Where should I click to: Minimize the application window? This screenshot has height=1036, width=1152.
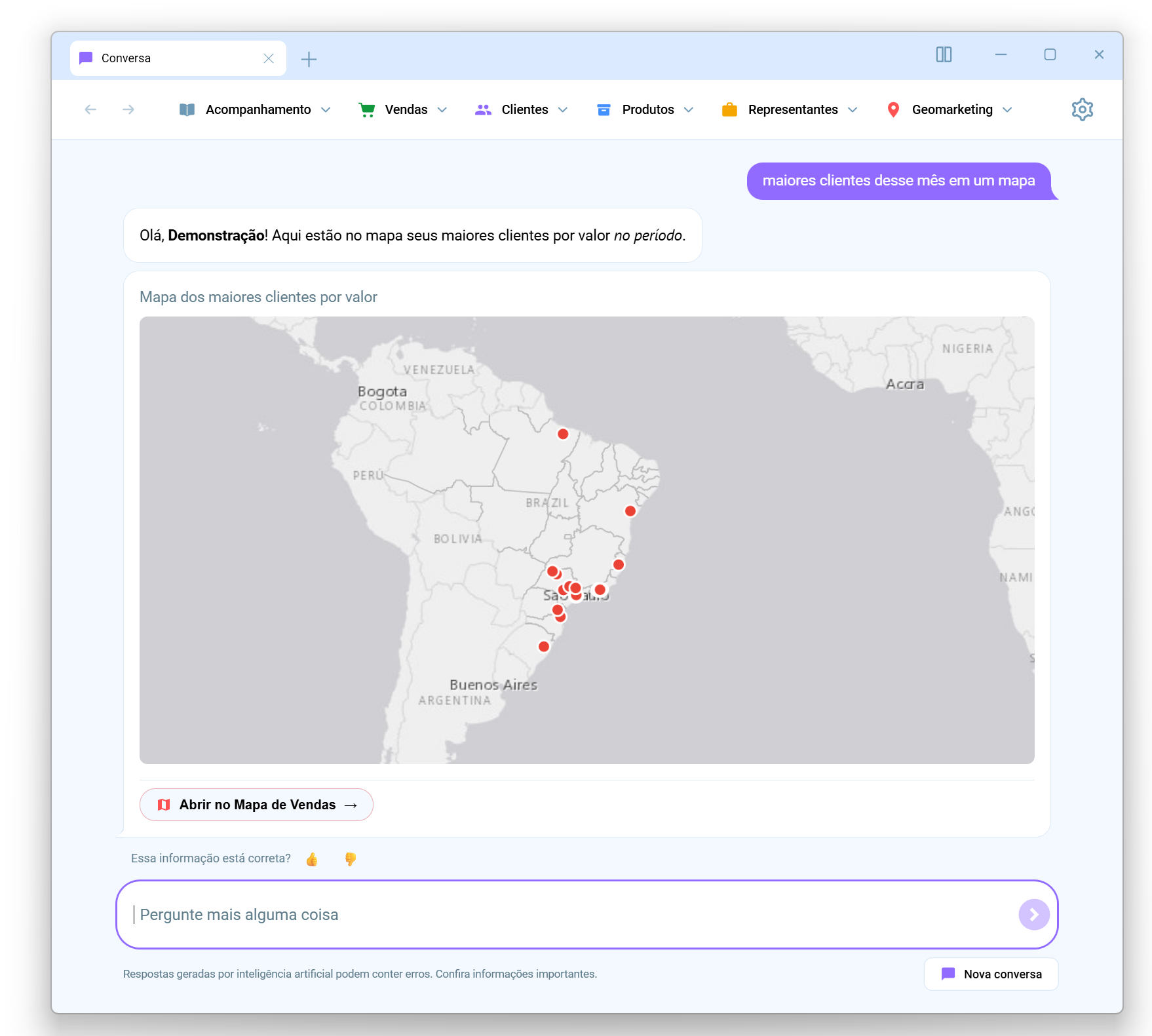point(1001,54)
